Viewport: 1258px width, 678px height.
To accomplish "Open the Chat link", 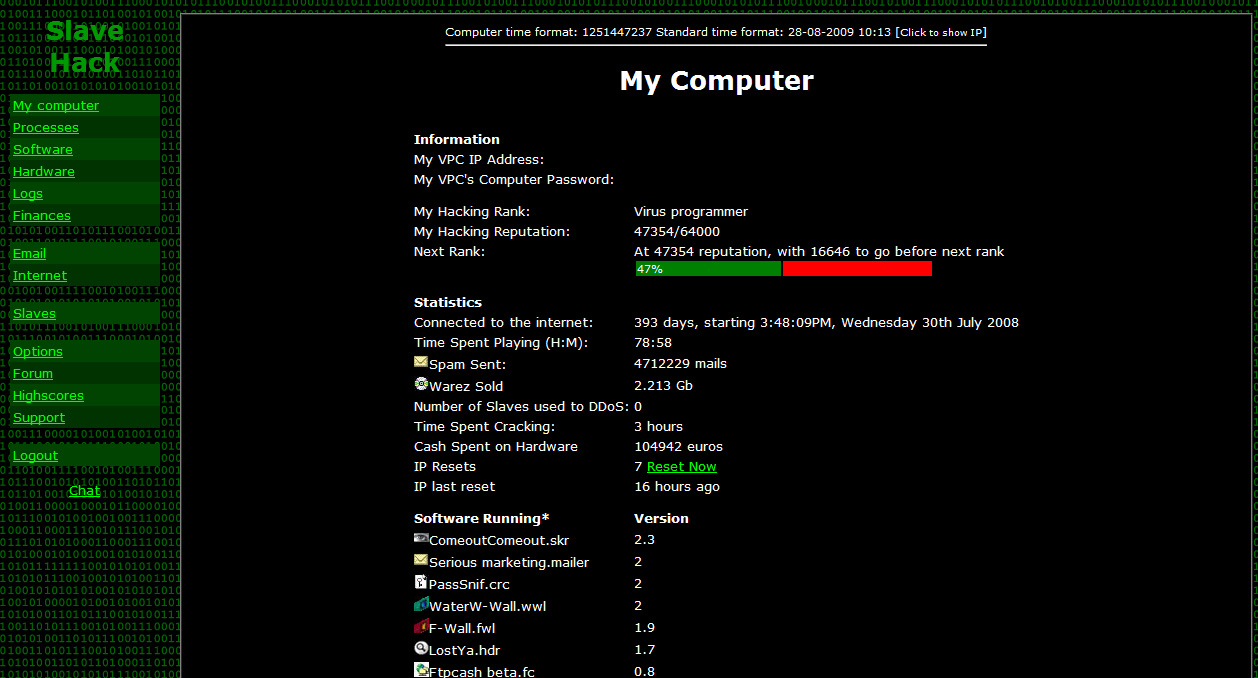I will pyautogui.click(x=84, y=490).
